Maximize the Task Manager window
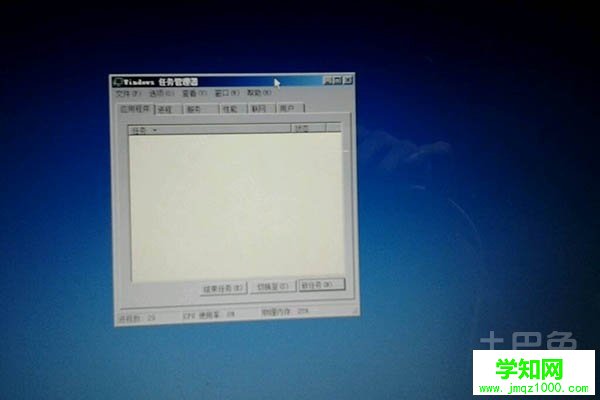This screenshot has height=400, width=600. [x=338, y=80]
